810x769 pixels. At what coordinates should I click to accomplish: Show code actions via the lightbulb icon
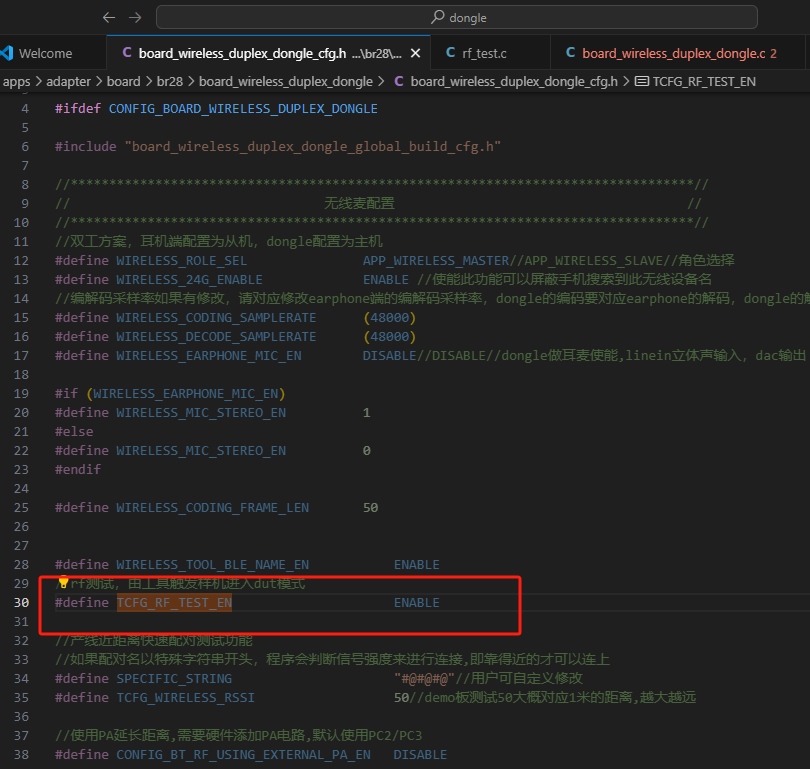point(63,583)
